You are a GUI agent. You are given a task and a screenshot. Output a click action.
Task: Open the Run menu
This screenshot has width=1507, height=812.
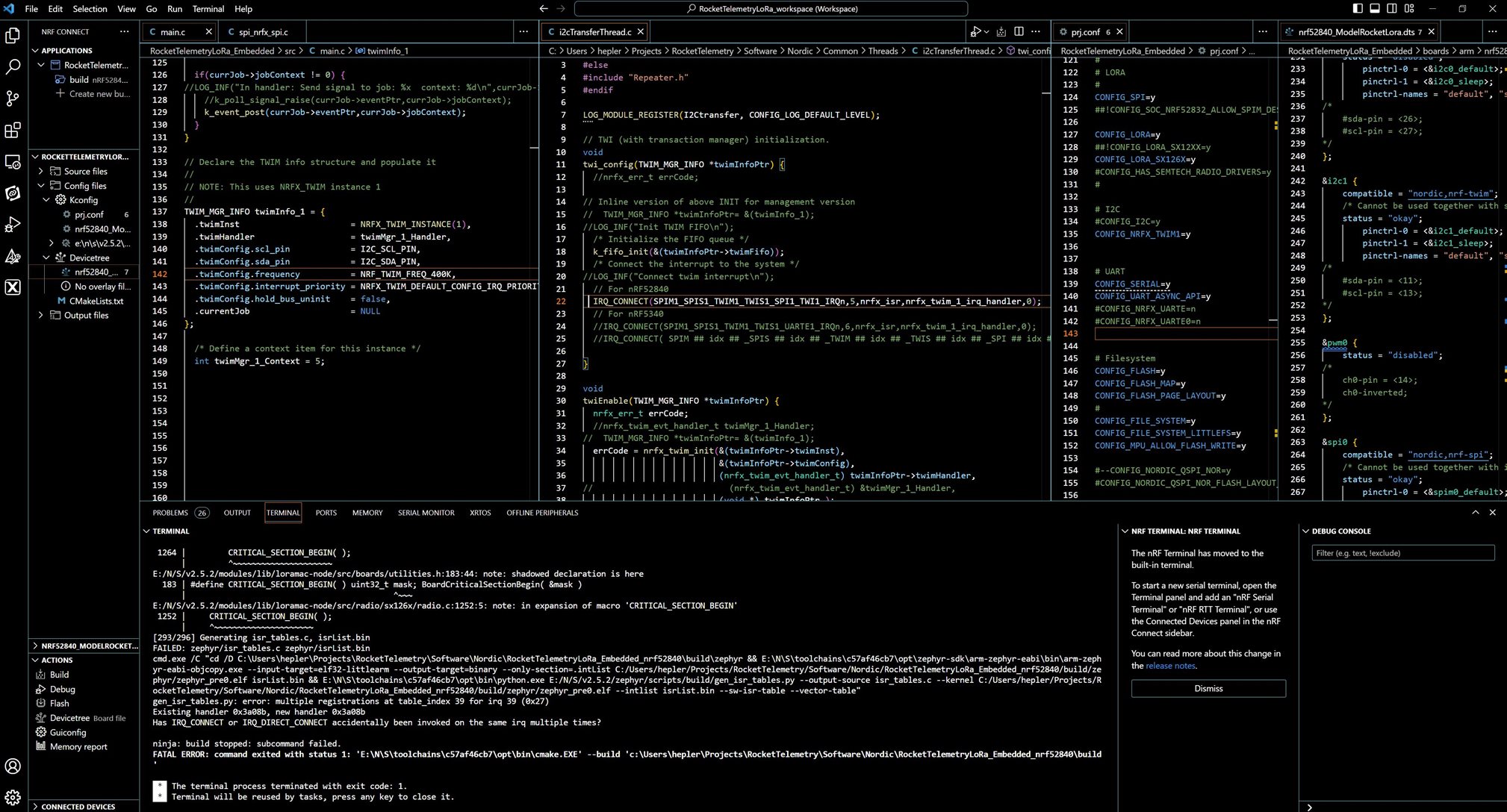pyautogui.click(x=175, y=9)
